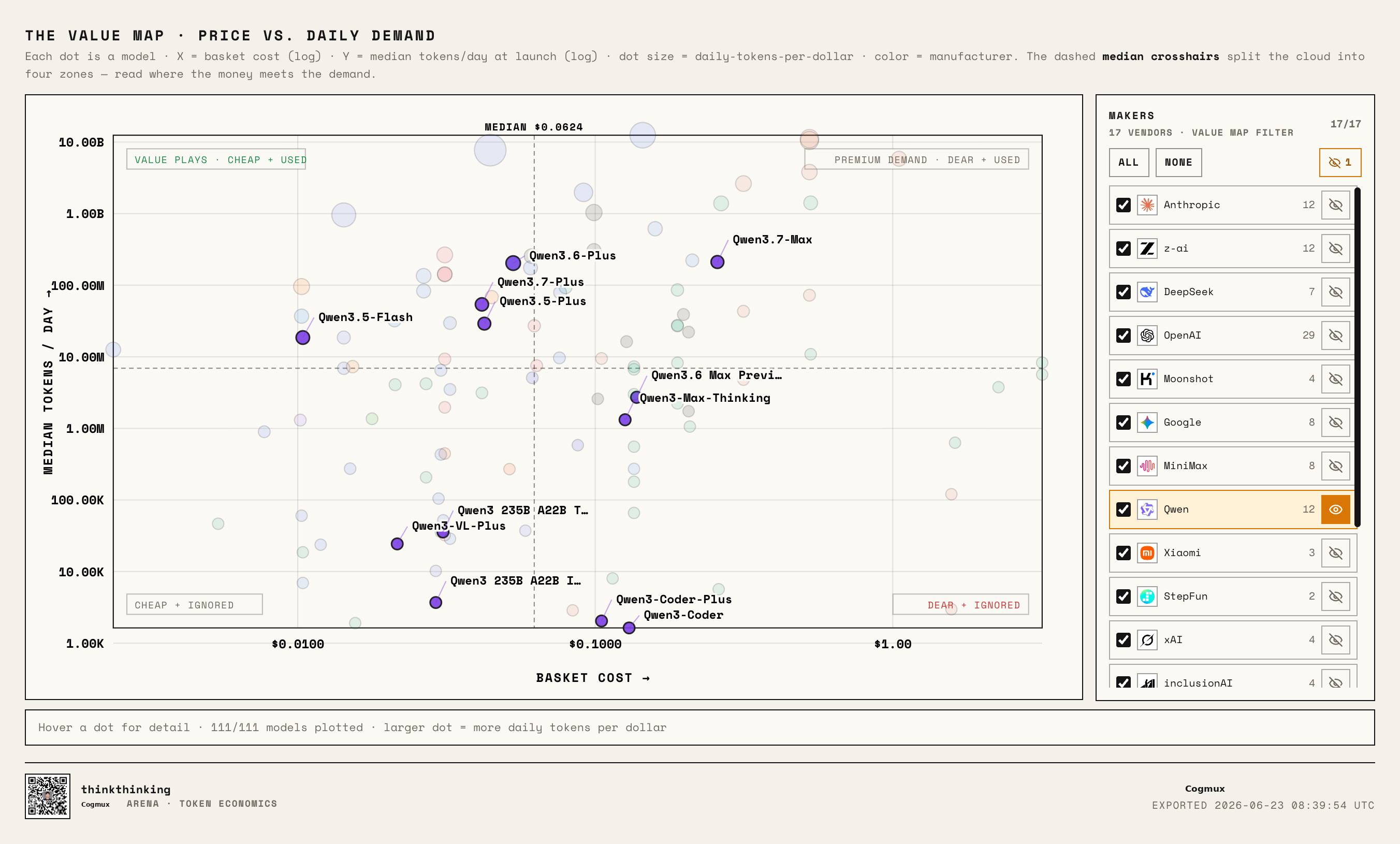This screenshot has height=844, width=1400.
Task: Uncheck the Moonshot maker checkbox
Action: [1124, 379]
